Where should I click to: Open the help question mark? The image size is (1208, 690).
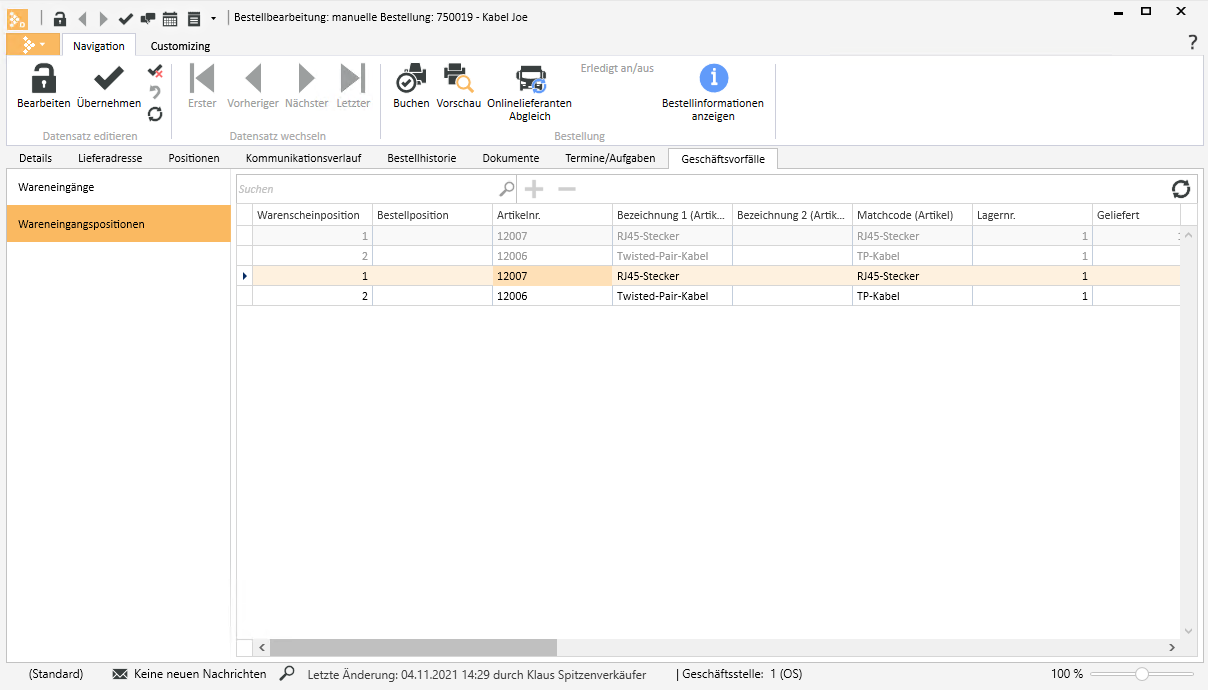(x=1192, y=42)
